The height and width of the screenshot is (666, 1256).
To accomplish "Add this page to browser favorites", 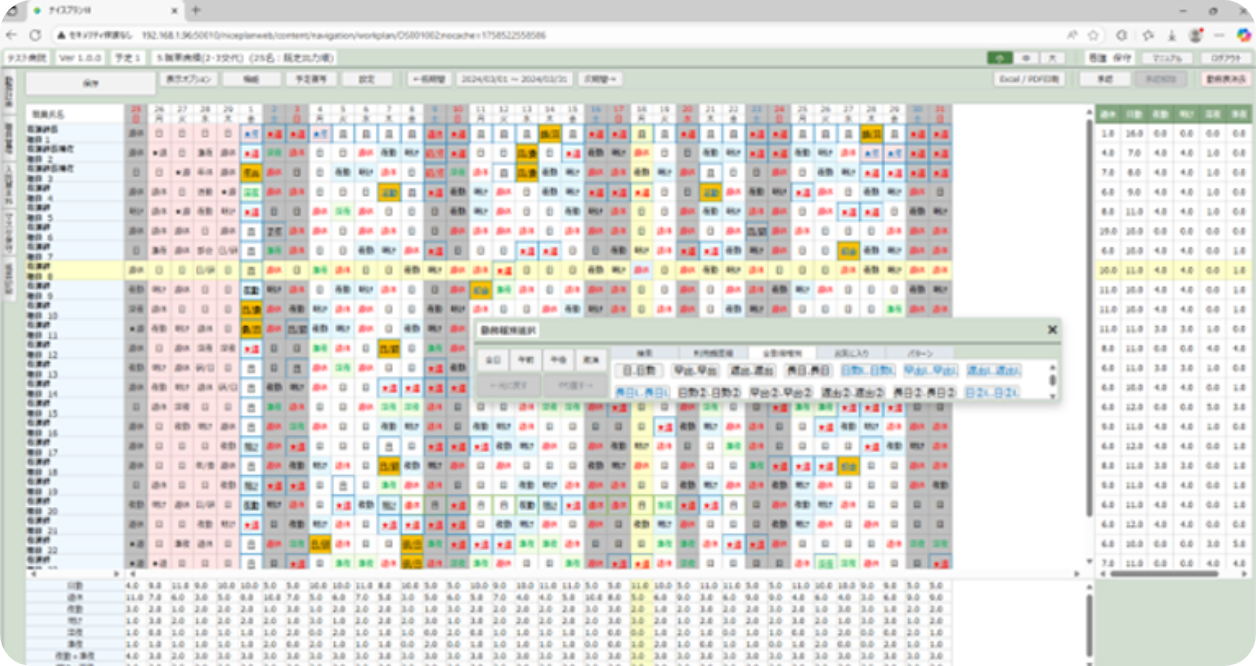I will click(x=1095, y=34).
